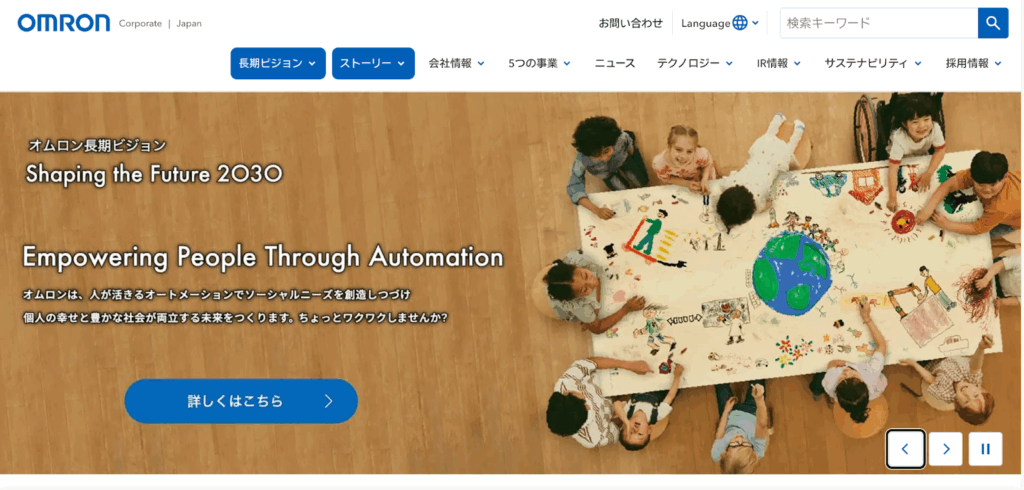Screen dimensions: 1024x490
Task: Click the OMRON logo
Action: coord(64,23)
